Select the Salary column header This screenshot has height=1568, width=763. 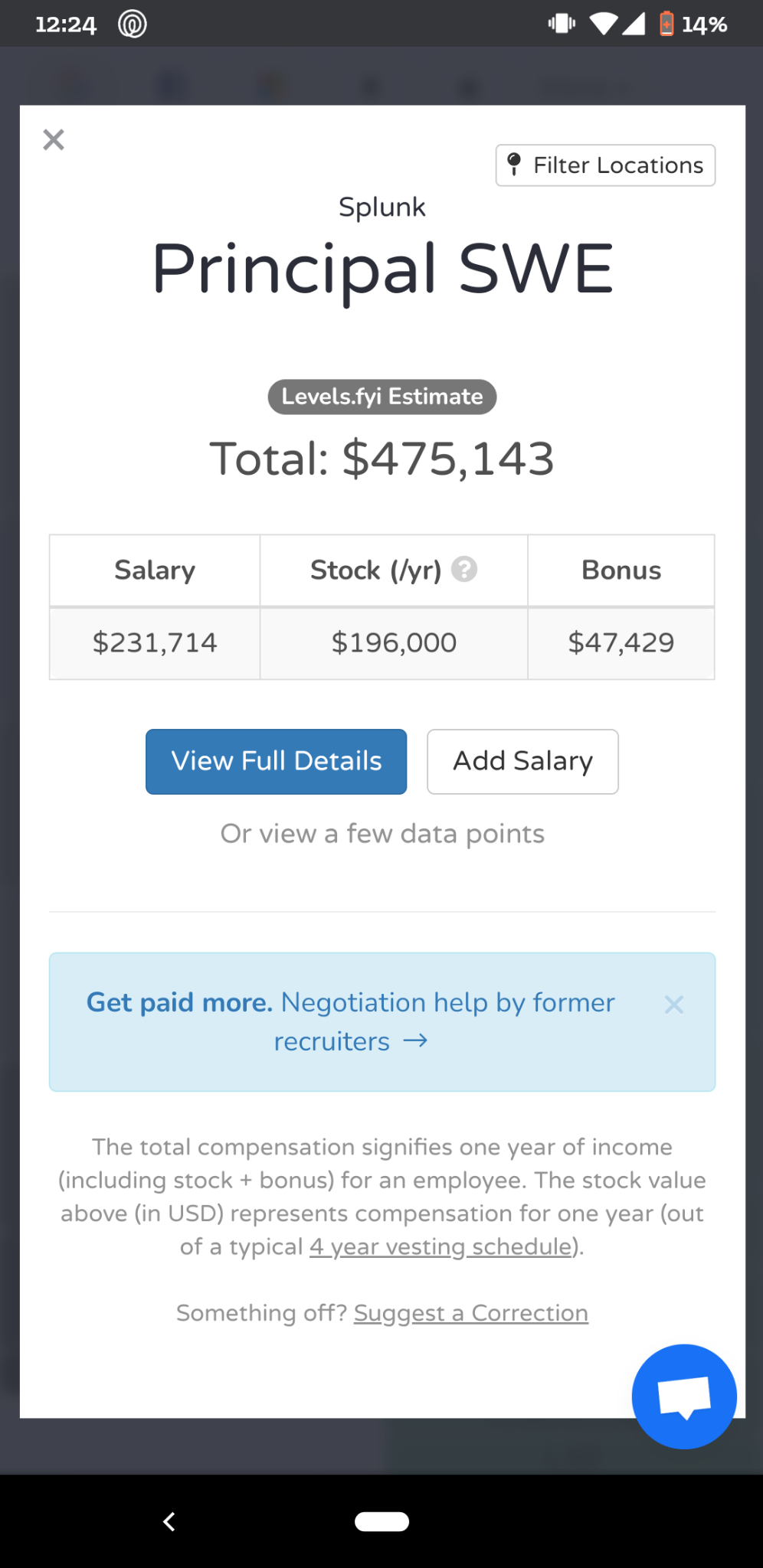click(x=155, y=570)
